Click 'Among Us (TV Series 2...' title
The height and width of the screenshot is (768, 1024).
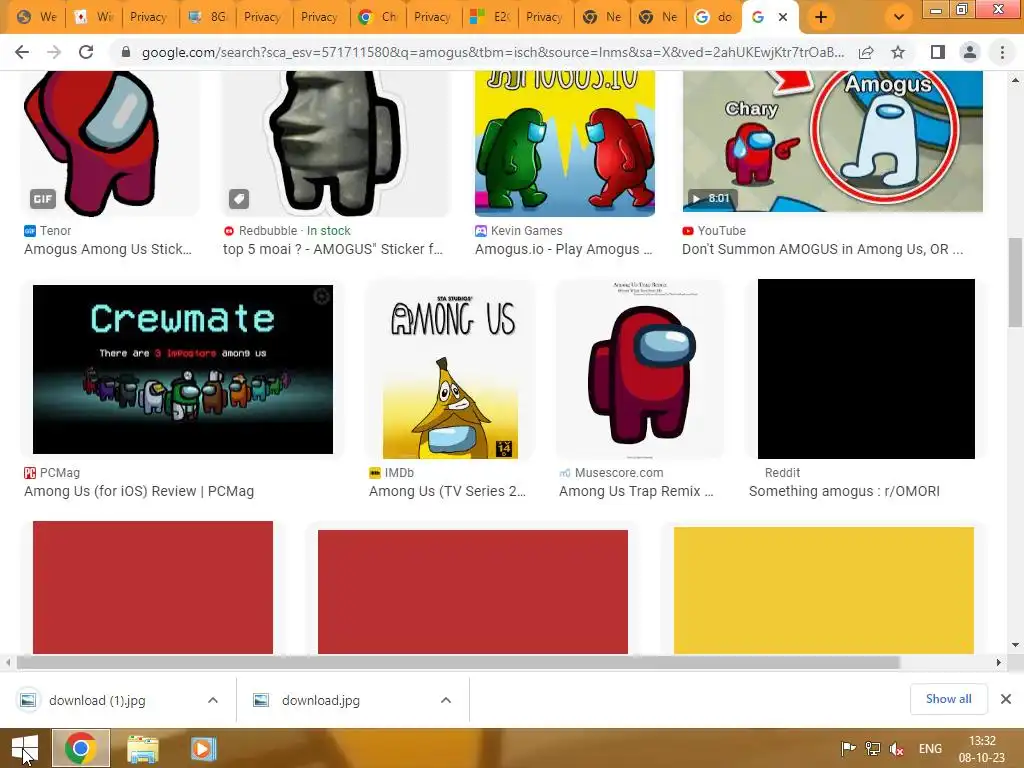[x=447, y=491]
